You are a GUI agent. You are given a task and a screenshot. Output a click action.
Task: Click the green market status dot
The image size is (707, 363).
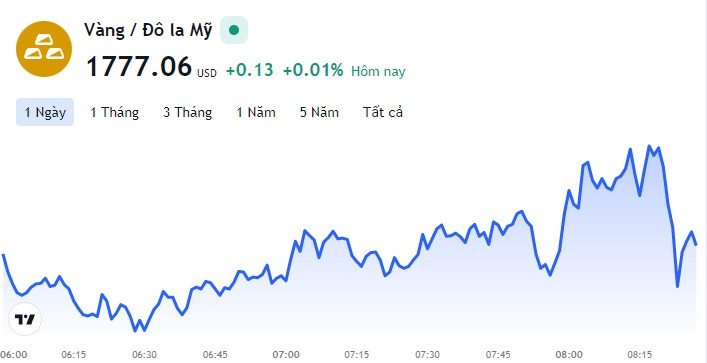pyautogui.click(x=234, y=30)
